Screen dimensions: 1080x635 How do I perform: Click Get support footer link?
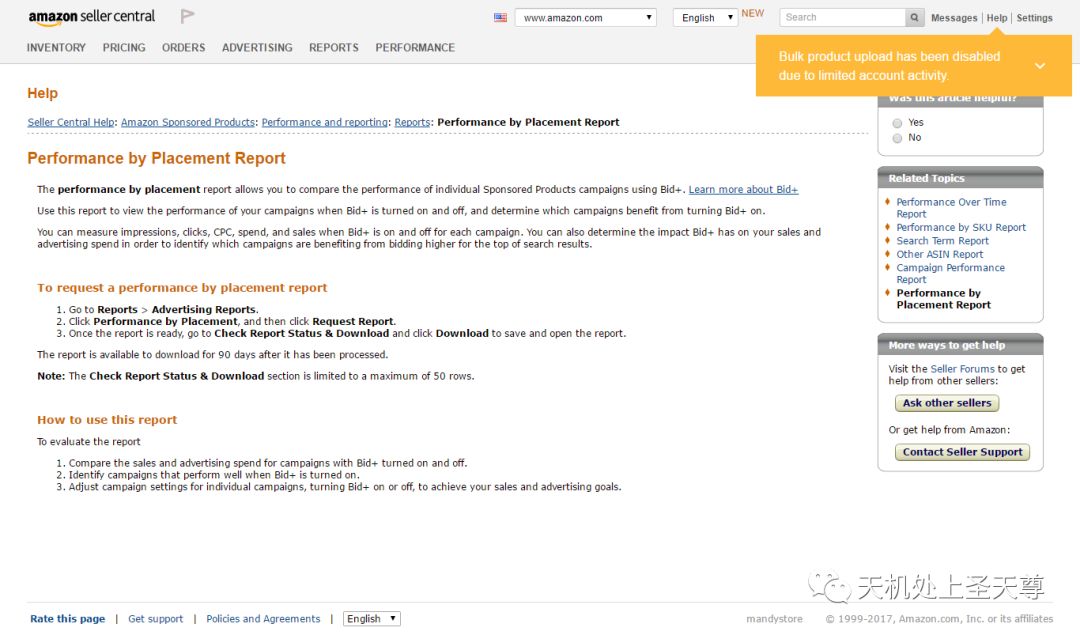click(156, 618)
